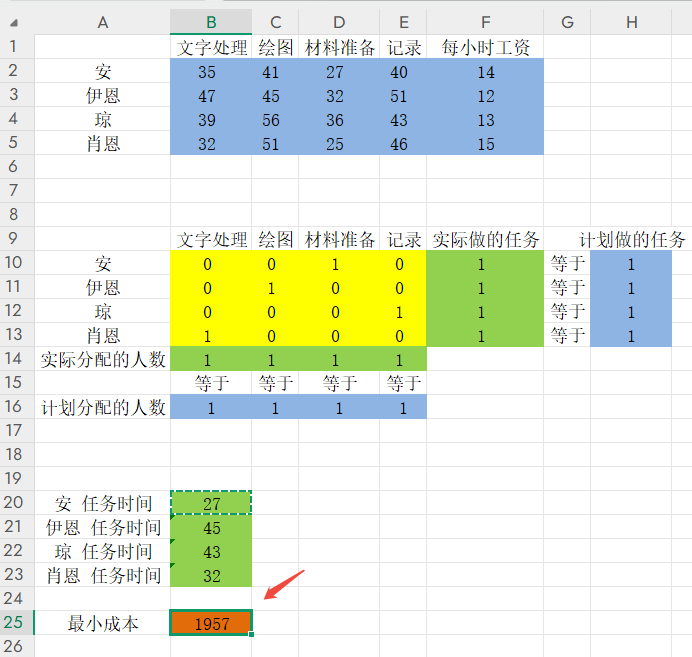Screen dimensions: 692x657
Task: Click cell B21 showing 45
Action: [211, 527]
